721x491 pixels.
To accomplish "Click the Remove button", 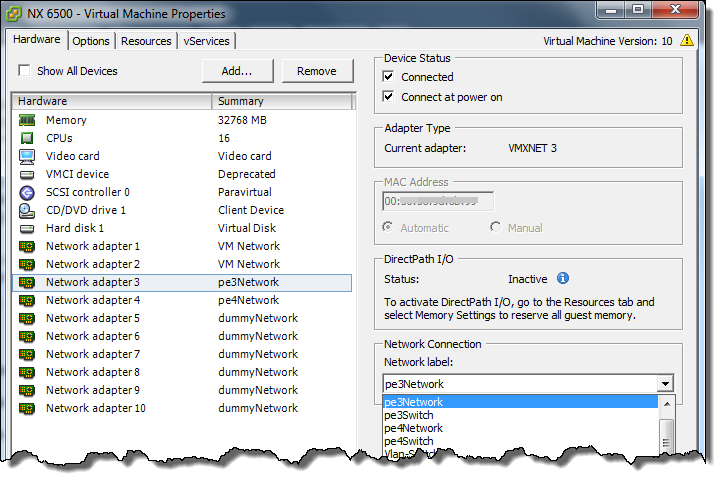I will point(317,71).
